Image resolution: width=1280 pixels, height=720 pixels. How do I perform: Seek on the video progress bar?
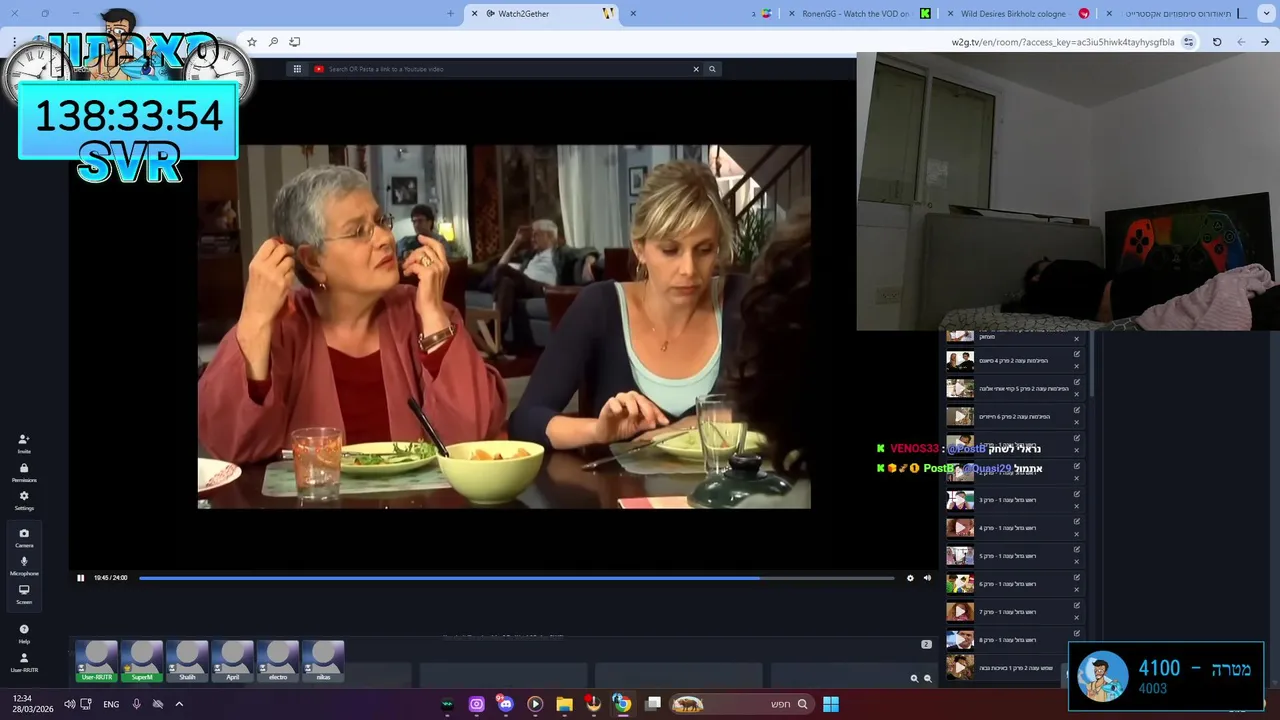(x=516, y=578)
